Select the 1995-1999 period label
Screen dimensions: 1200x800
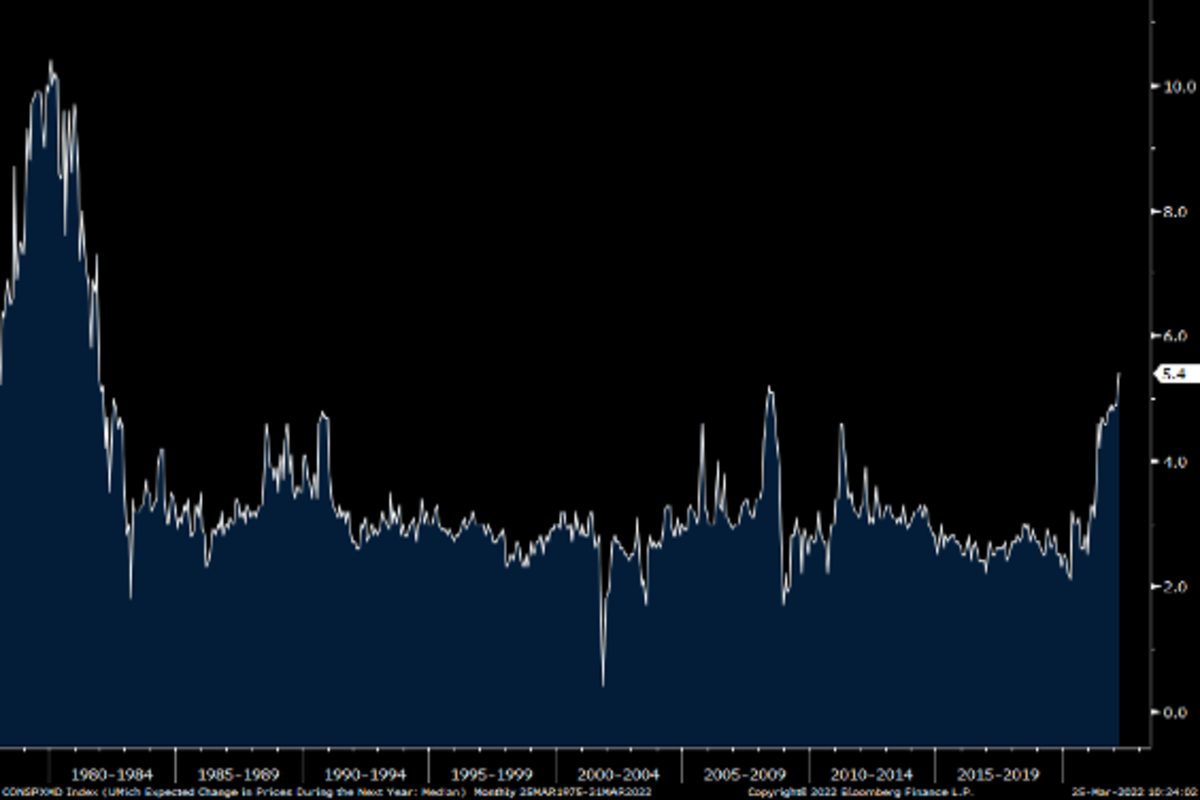tap(492, 774)
